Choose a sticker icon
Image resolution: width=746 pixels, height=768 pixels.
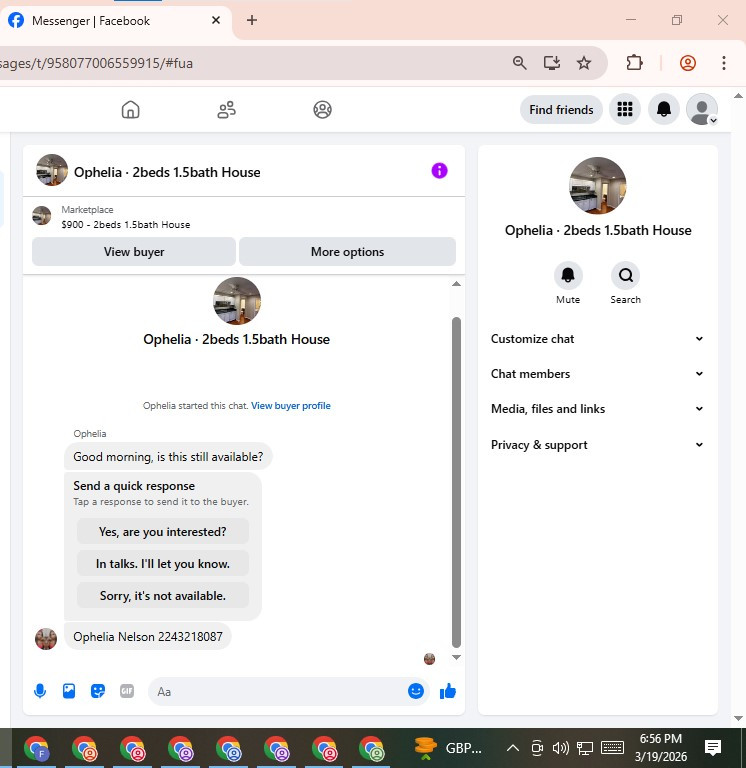coord(98,691)
